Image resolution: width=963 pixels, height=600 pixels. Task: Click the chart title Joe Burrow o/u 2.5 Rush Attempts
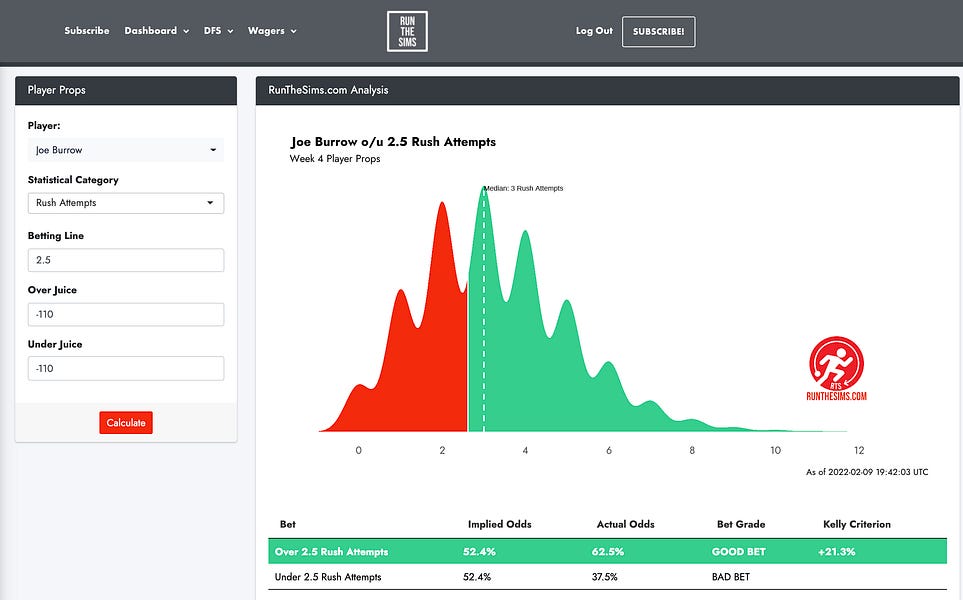[x=393, y=142]
